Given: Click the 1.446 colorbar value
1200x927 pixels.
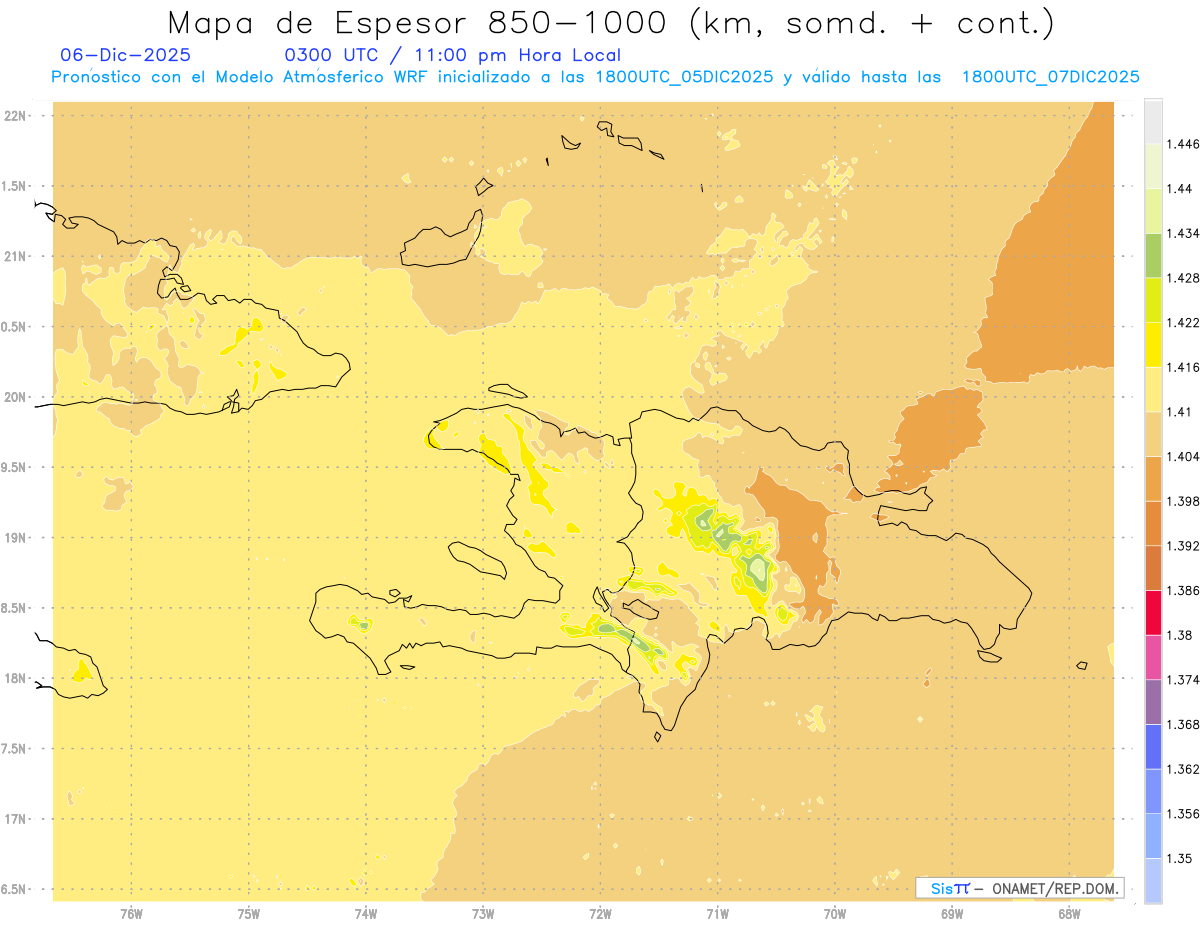Looking at the screenshot, I should click(x=1184, y=144).
